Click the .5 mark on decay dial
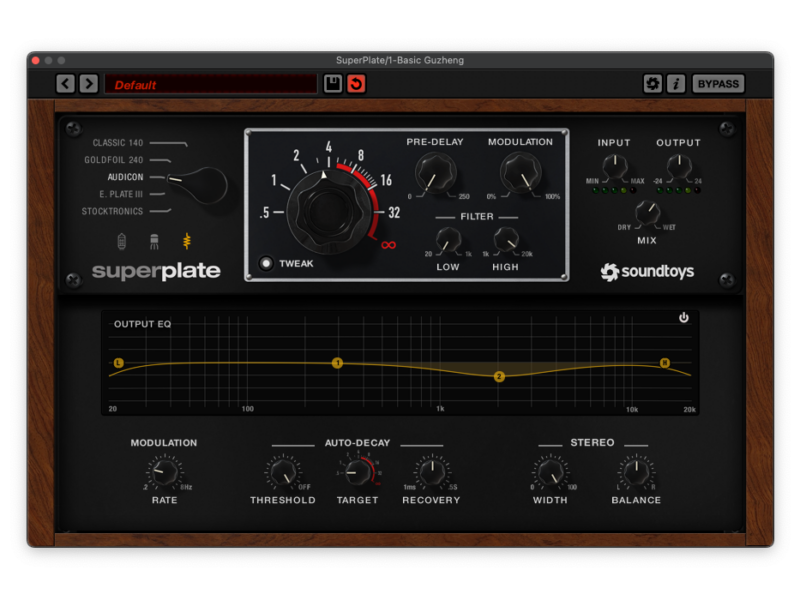The image size is (800, 600). [264, 213]
